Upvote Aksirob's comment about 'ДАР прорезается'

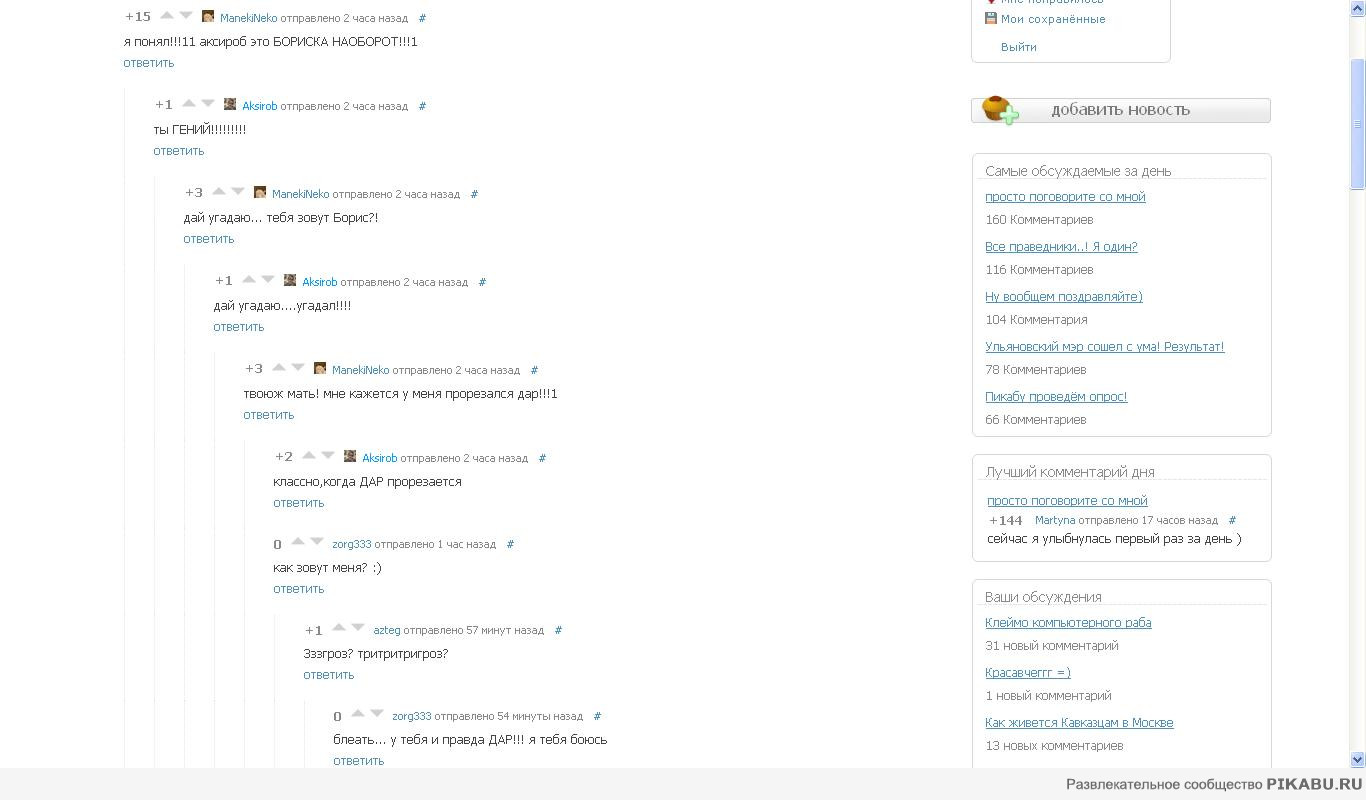pyautogui.click(x=309, y=455)
